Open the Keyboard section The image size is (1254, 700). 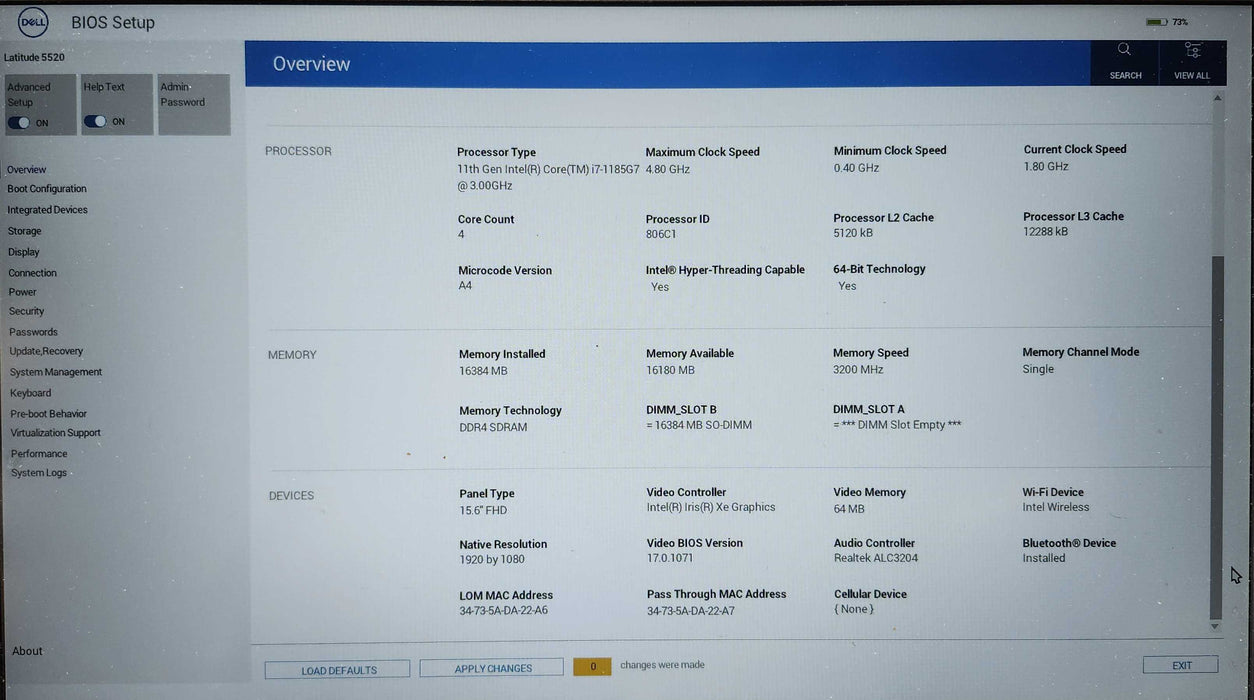coord(31,393)
